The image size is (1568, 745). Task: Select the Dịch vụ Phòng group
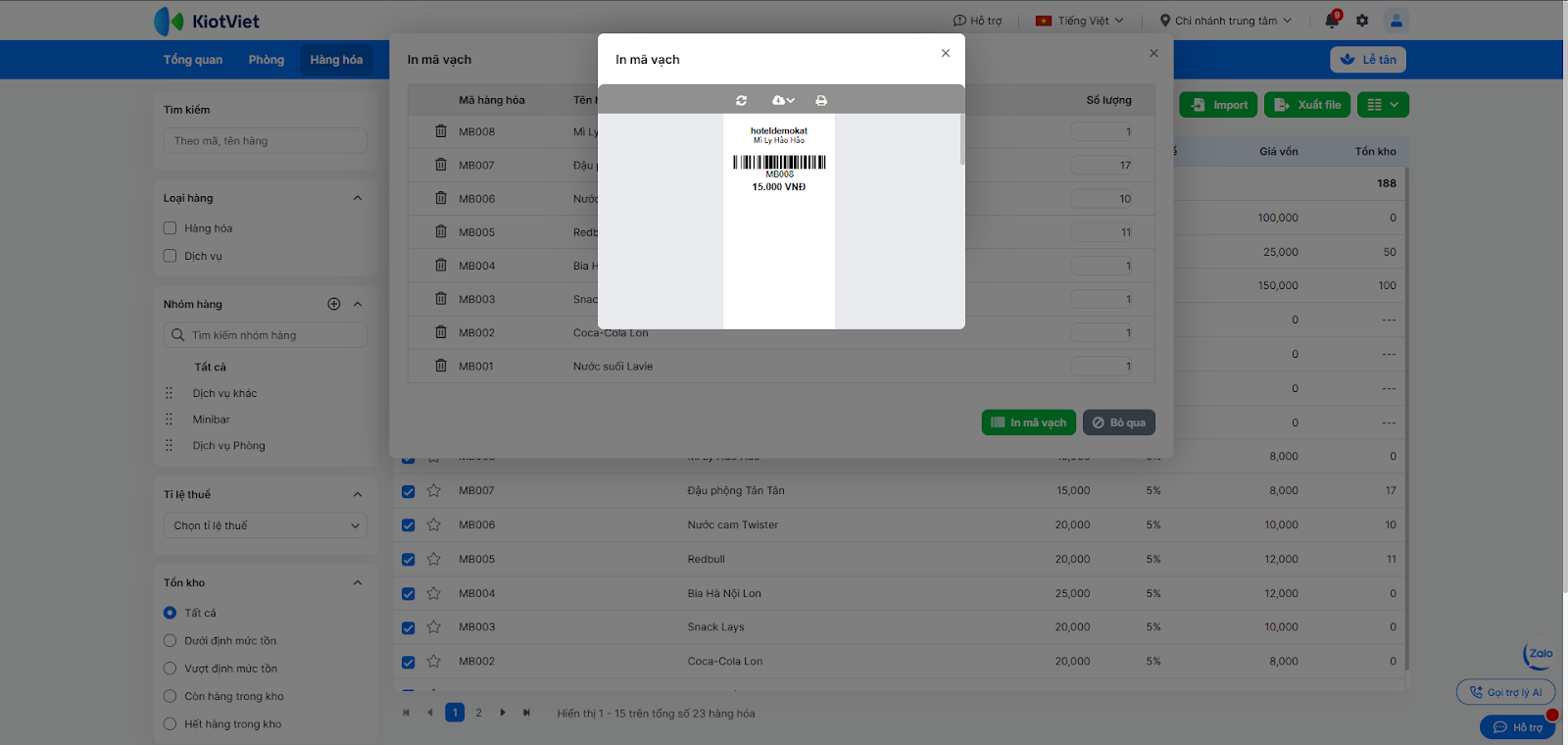tap(228, 446)
